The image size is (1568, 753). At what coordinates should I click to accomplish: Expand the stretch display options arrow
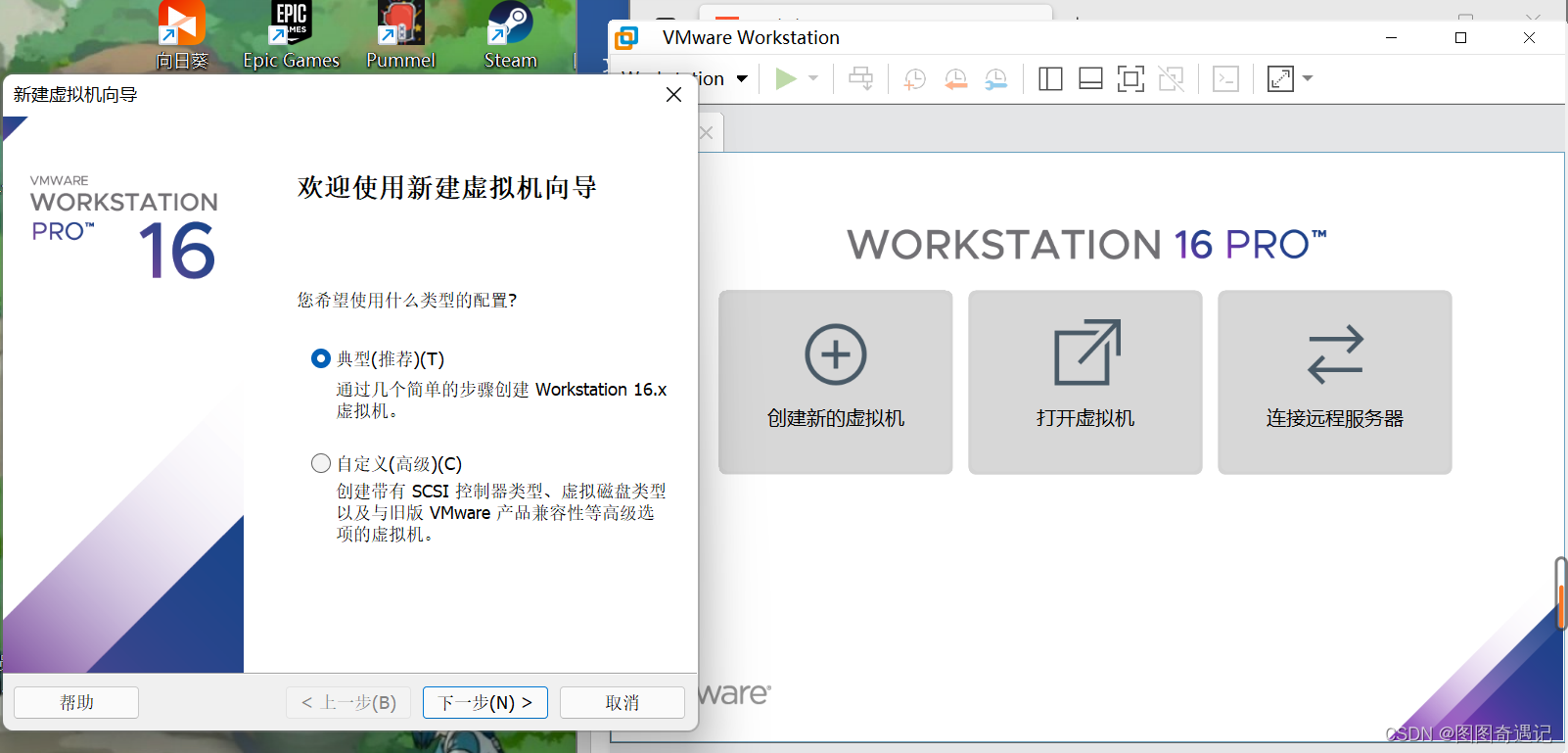click(x=1308, y=78)
